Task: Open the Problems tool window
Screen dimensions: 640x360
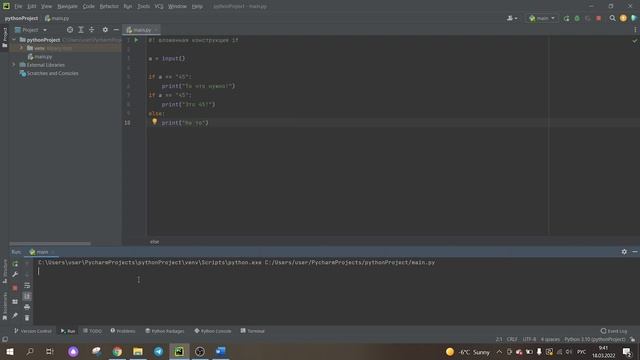Action: (x=123, y=331)
